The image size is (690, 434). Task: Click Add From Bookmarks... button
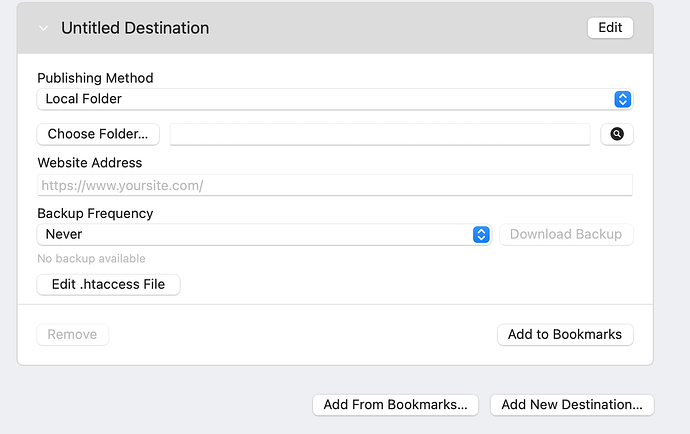click(395, 405)
